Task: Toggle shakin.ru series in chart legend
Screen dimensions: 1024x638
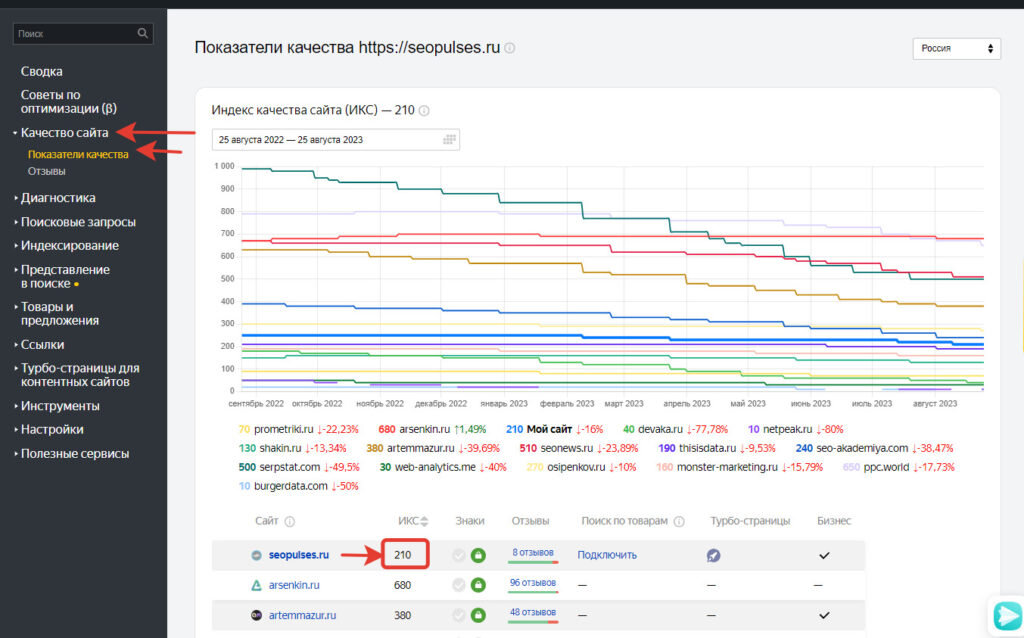Action: point(293,448)
